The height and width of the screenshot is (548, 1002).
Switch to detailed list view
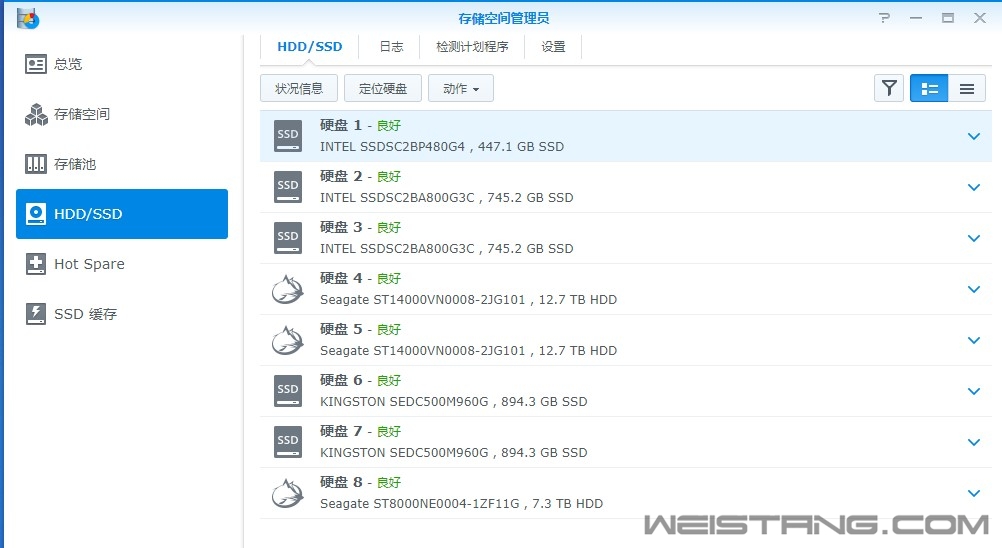point(929,88)
